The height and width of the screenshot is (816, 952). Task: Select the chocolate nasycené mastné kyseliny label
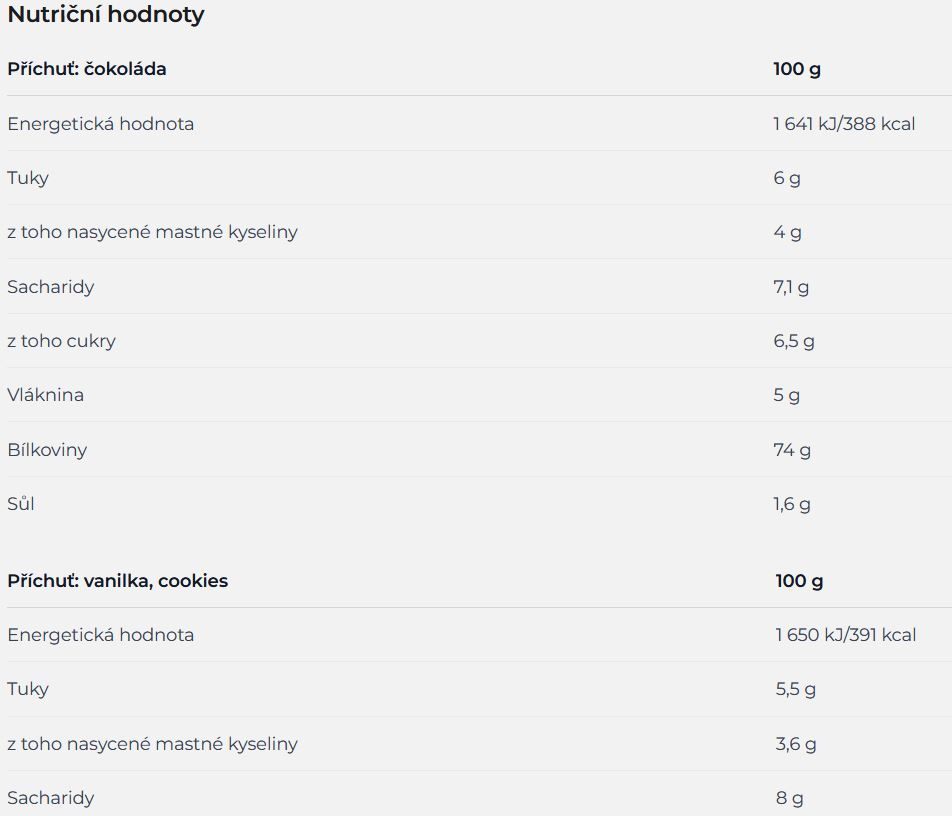point(152,233)
